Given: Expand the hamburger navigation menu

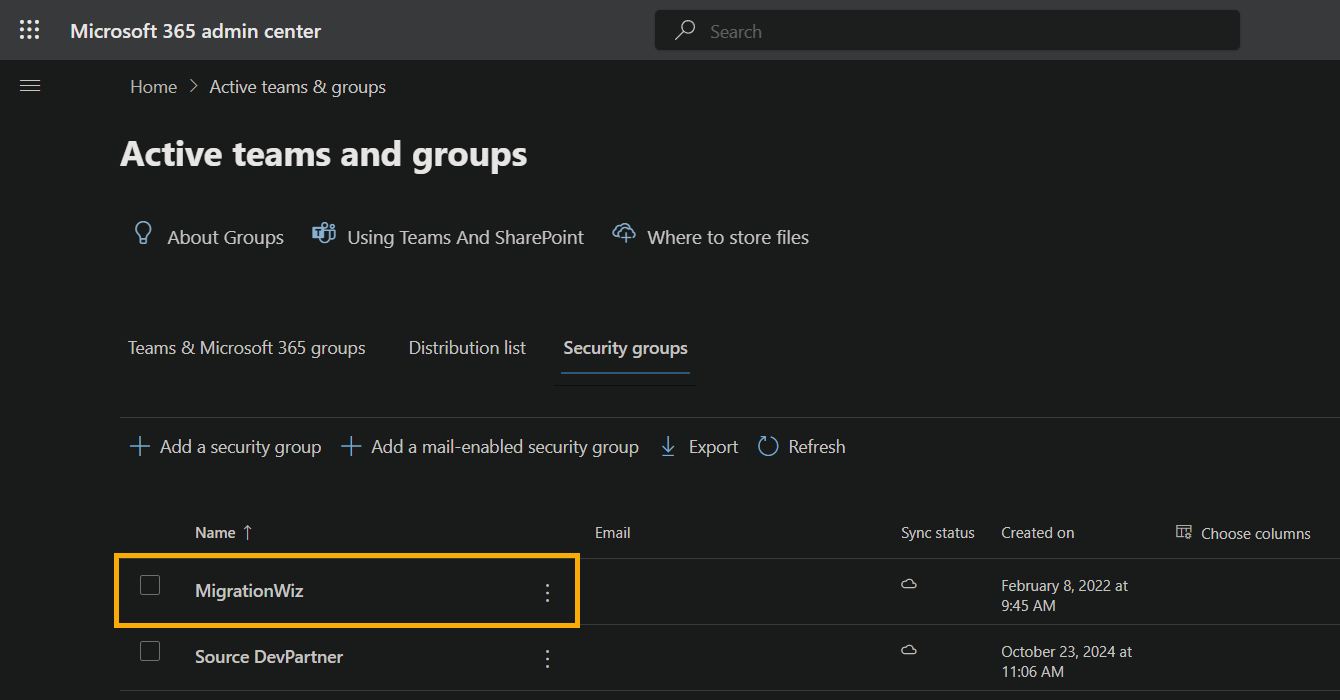Looking at the screenshot, I should tap(30, 86).
